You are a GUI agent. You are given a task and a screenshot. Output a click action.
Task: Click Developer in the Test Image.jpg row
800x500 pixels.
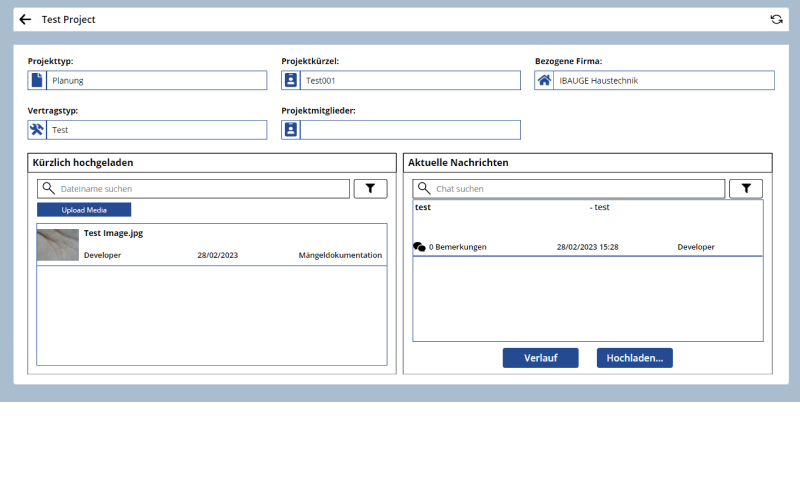tap(103, 255)
